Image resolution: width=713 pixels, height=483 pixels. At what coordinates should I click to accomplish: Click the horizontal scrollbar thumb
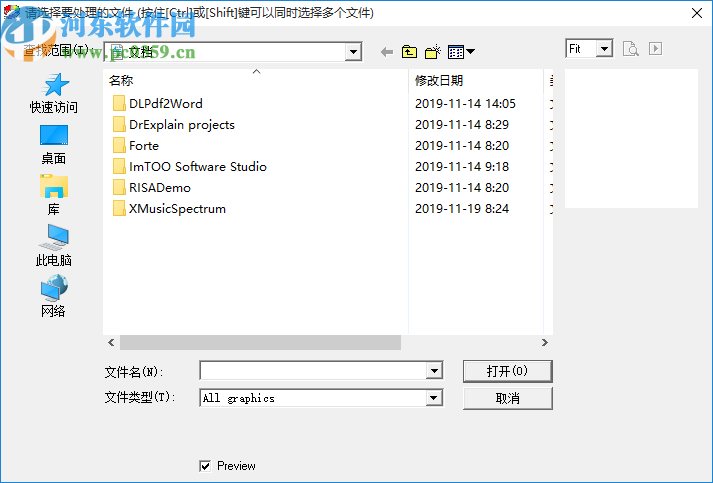coord(261,342)
